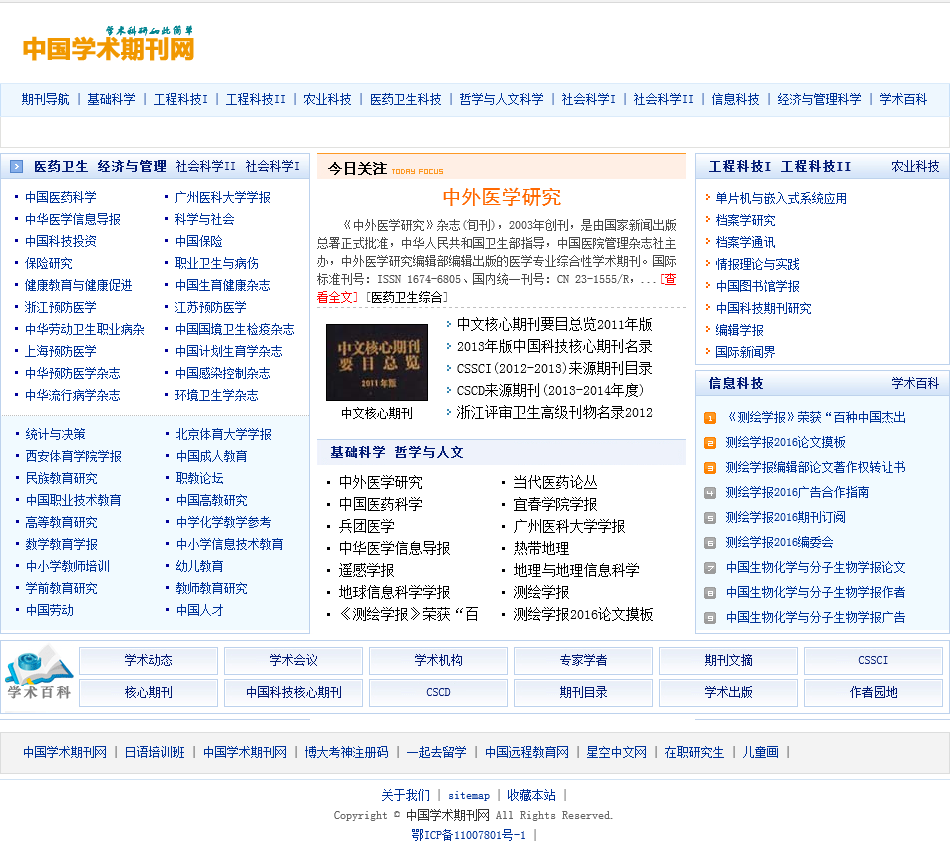Click the 核心期刊 button
This screenshot has width=950, height=864.
point(148,693)
